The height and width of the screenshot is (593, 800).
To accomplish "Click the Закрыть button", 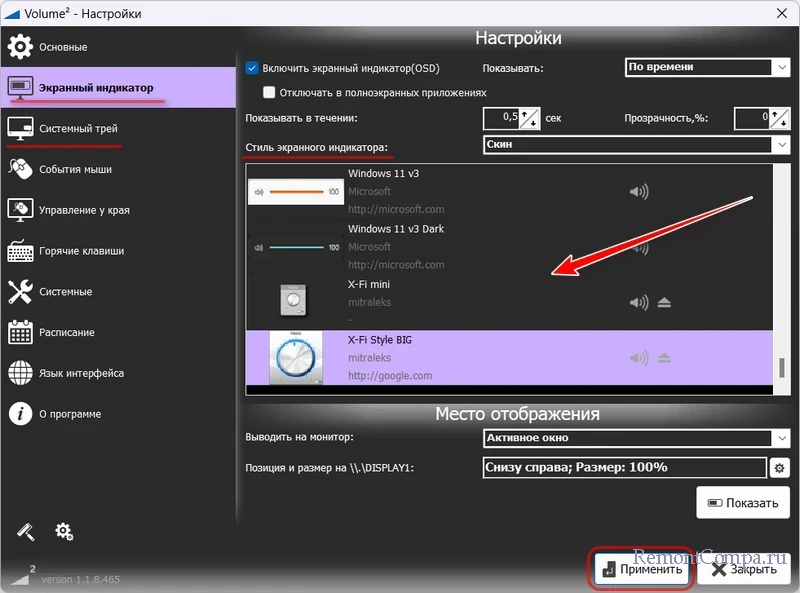I will click(x=744, y=569).
